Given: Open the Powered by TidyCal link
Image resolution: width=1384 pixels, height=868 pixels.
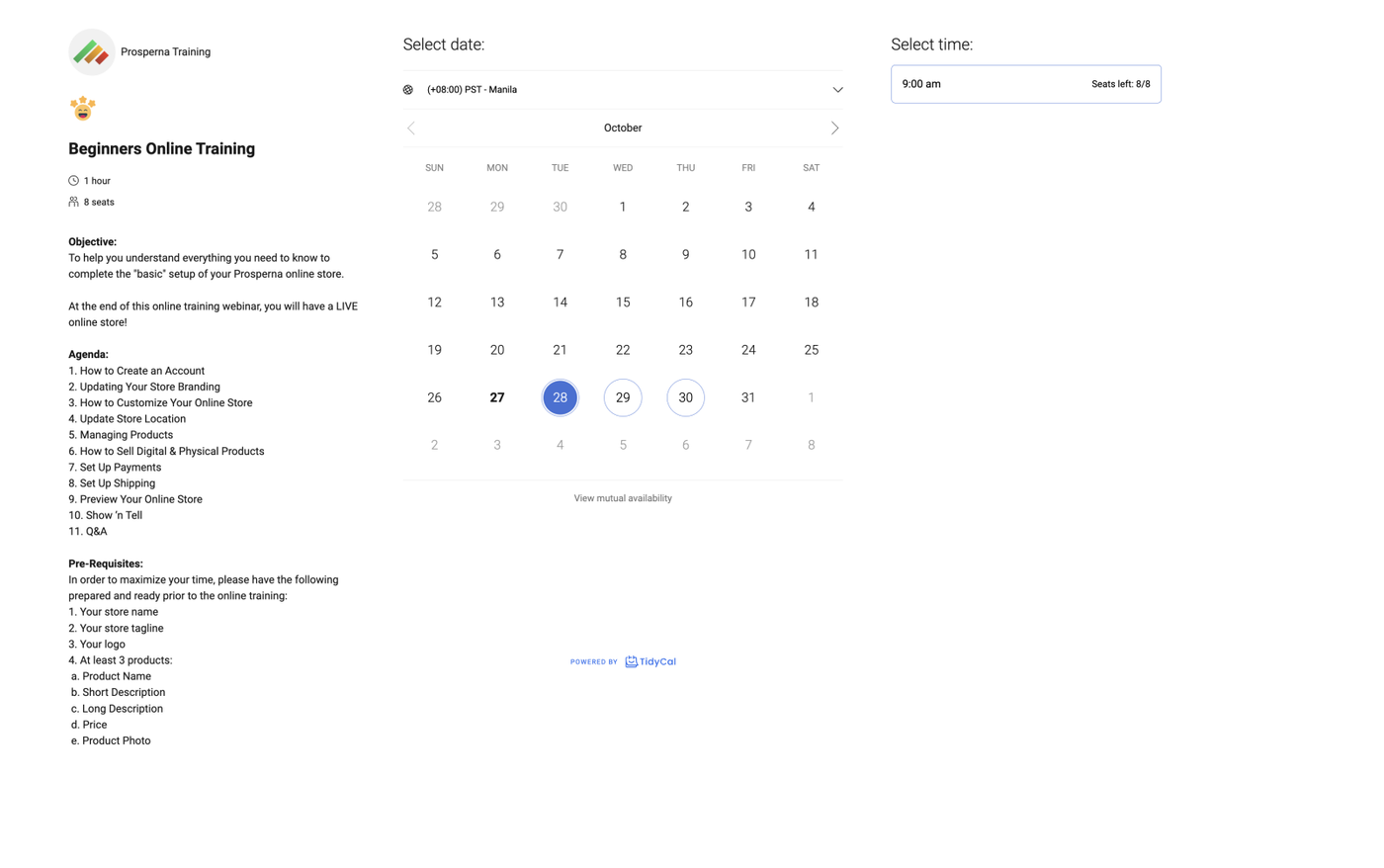Looking at the screenshot, I should coord(623,661).
